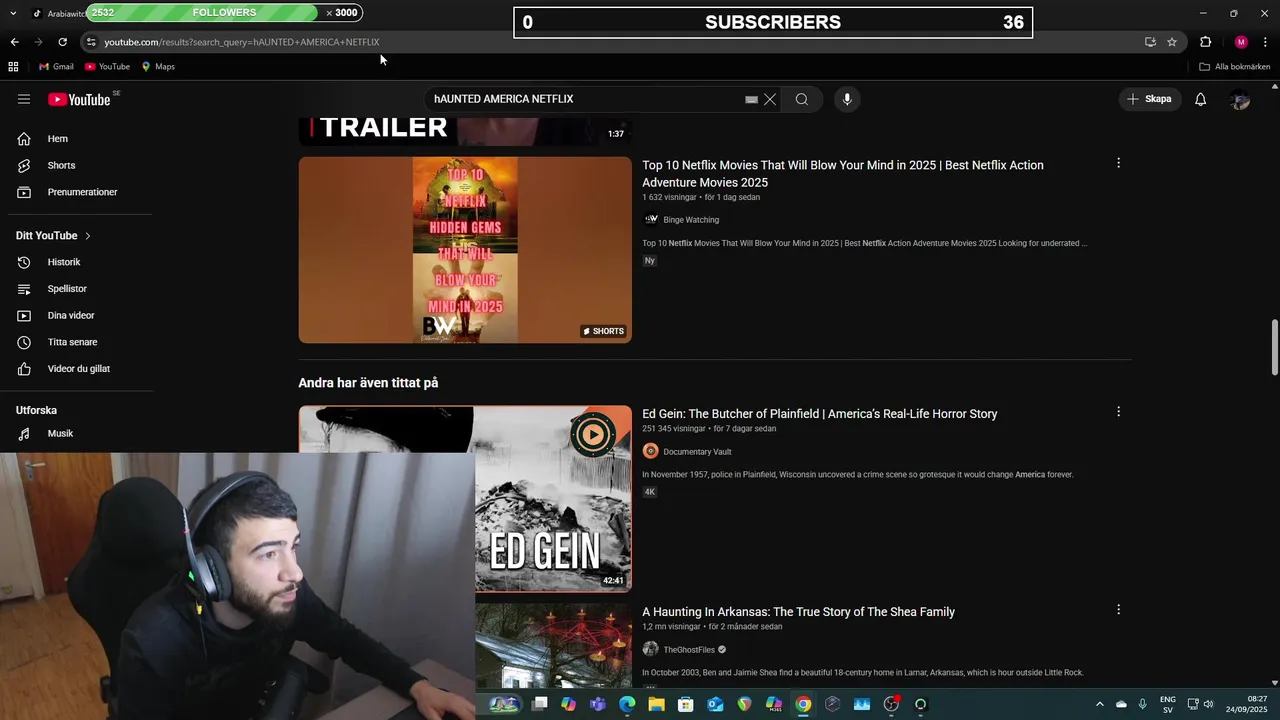Open the tab search dropdown arrow
Screen dimensions: 1280x720
click(13, 13)
